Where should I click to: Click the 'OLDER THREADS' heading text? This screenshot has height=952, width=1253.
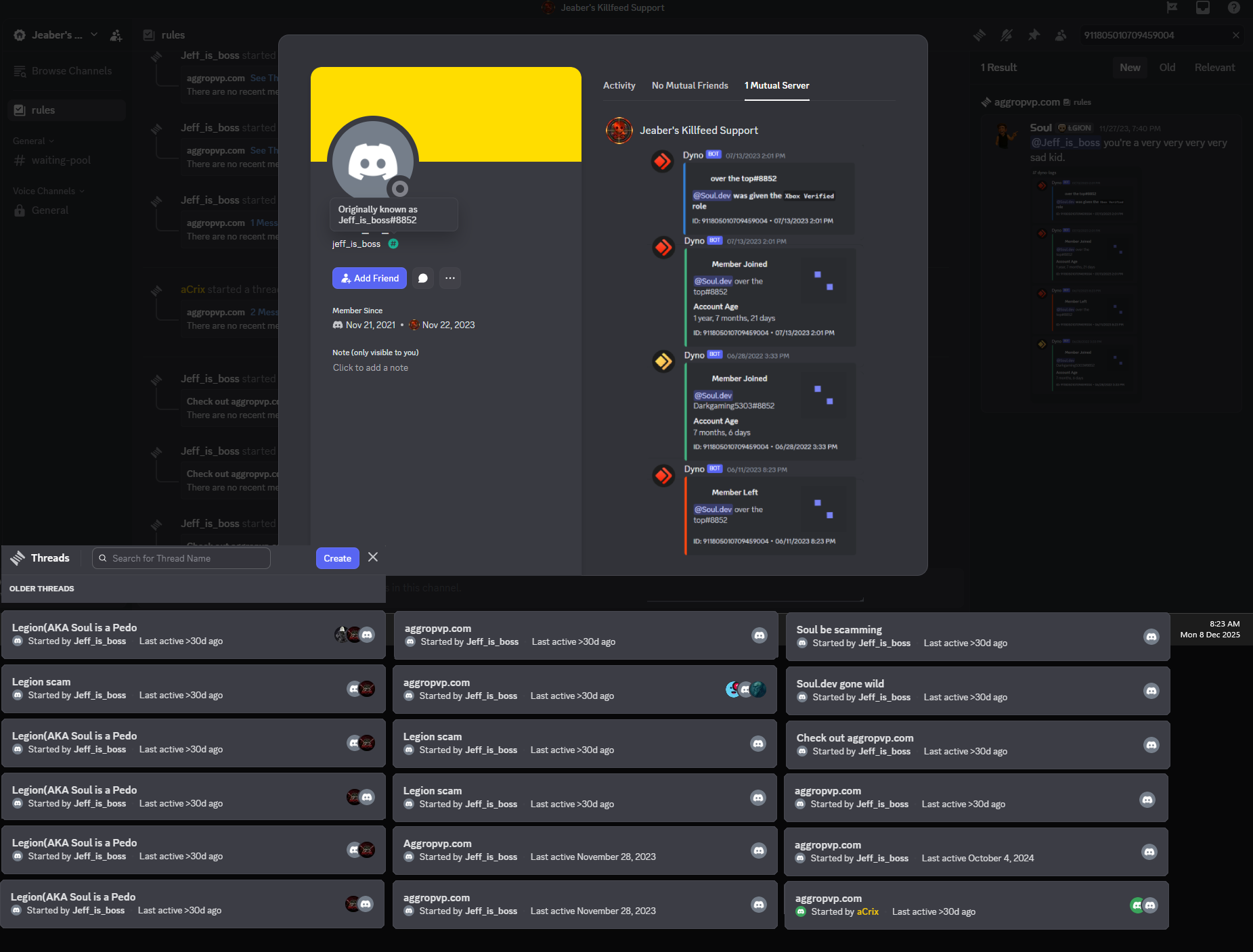pos(42,589)
